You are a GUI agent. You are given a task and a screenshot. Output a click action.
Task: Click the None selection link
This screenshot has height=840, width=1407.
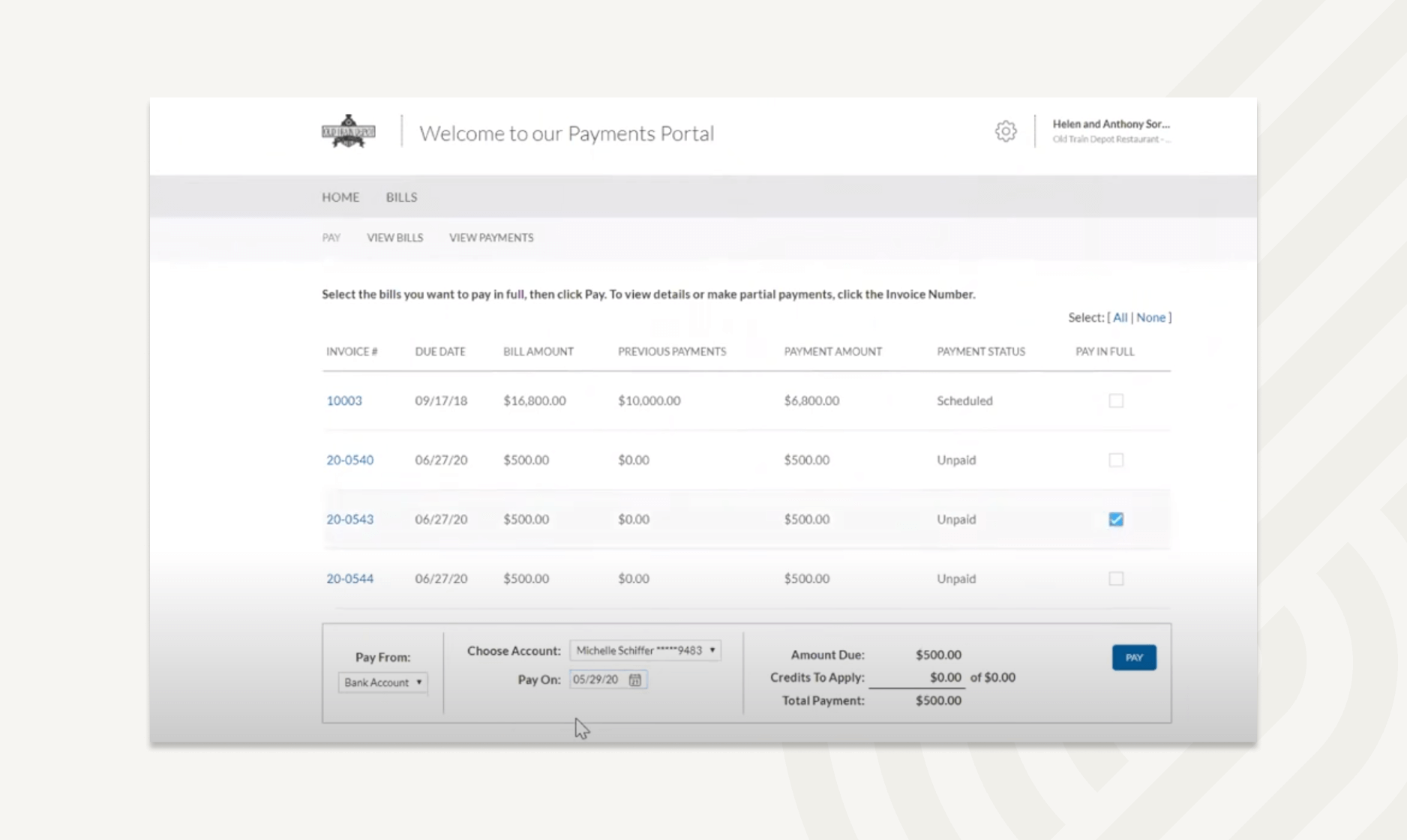[x=1150, y=317]
